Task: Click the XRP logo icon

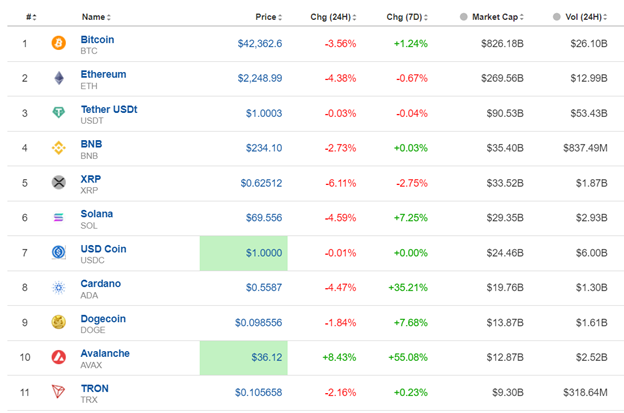Action: pyautogui.click(x=58, y=183)
